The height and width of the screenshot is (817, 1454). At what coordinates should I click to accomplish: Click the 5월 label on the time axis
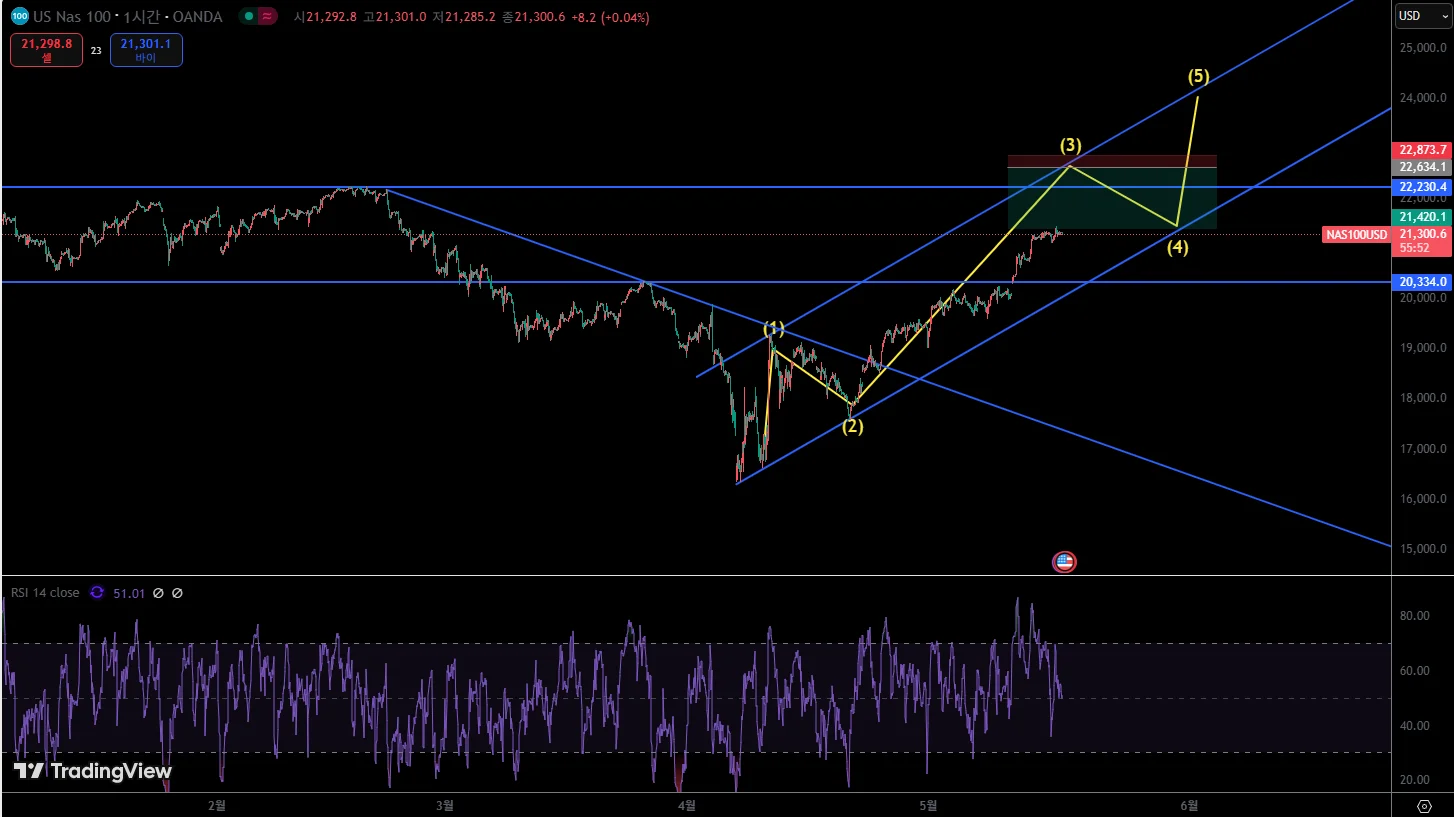tap(928, 805)
